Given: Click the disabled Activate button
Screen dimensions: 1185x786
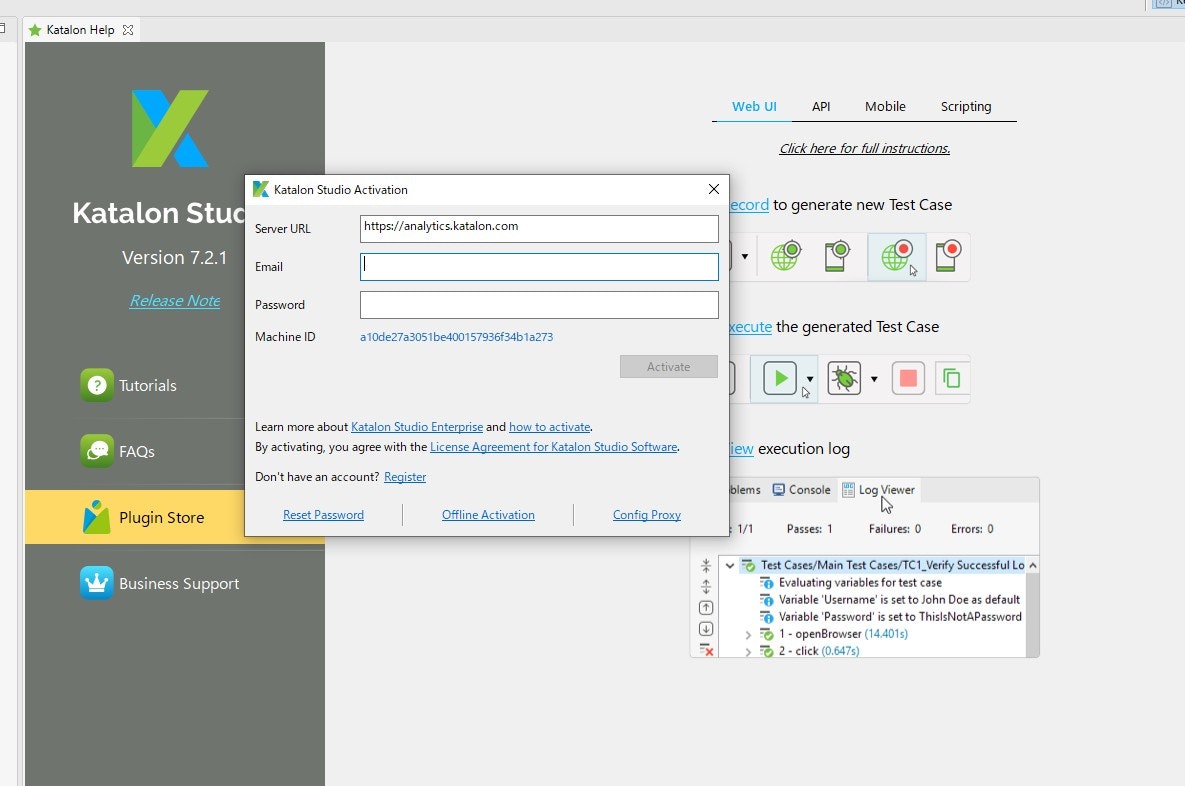Looking at the screenshot, I should pyautogui.click(x=668, y=367).
